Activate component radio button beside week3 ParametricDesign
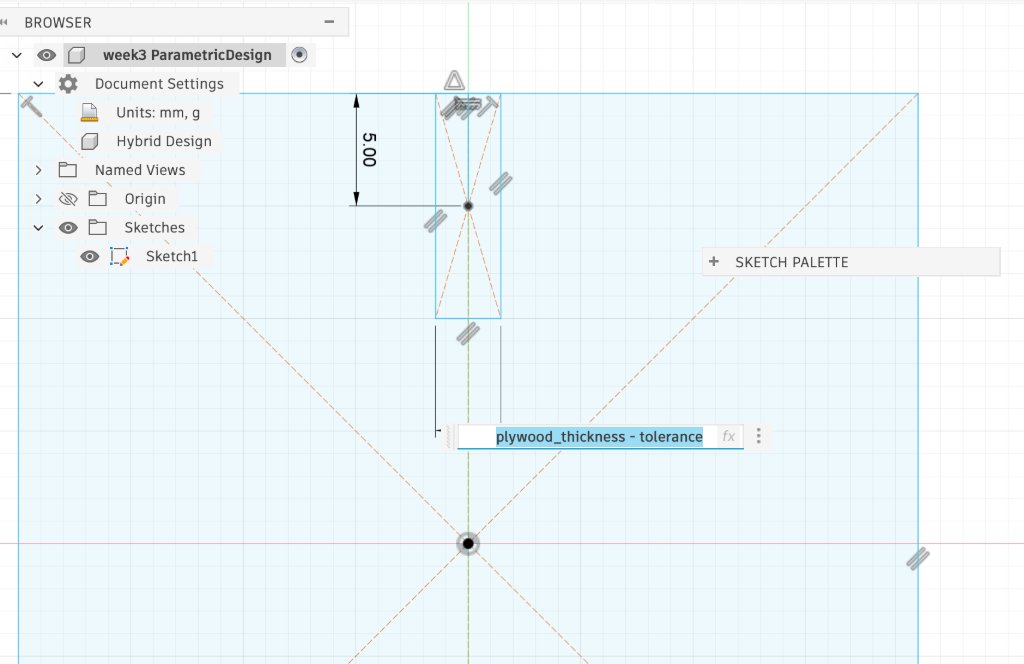This screenshot has height=664, width=1024. pos(299,55)
